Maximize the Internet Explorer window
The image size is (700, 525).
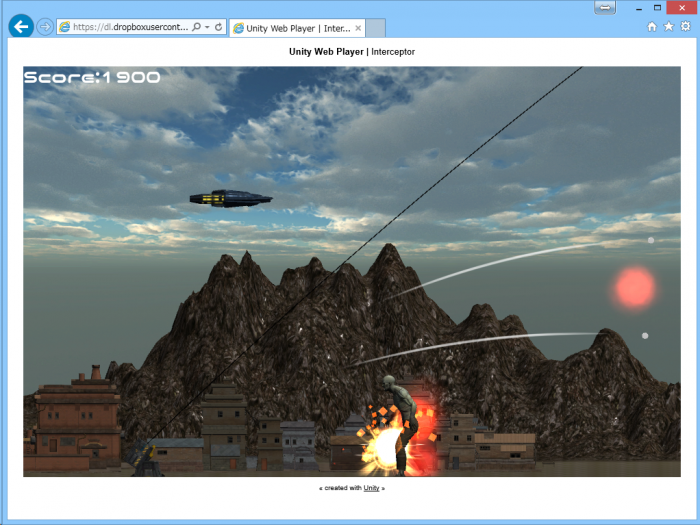657,8
